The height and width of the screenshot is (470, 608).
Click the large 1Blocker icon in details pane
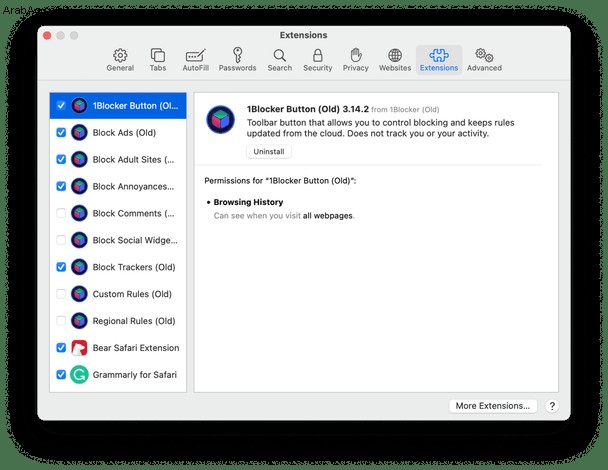221,120
